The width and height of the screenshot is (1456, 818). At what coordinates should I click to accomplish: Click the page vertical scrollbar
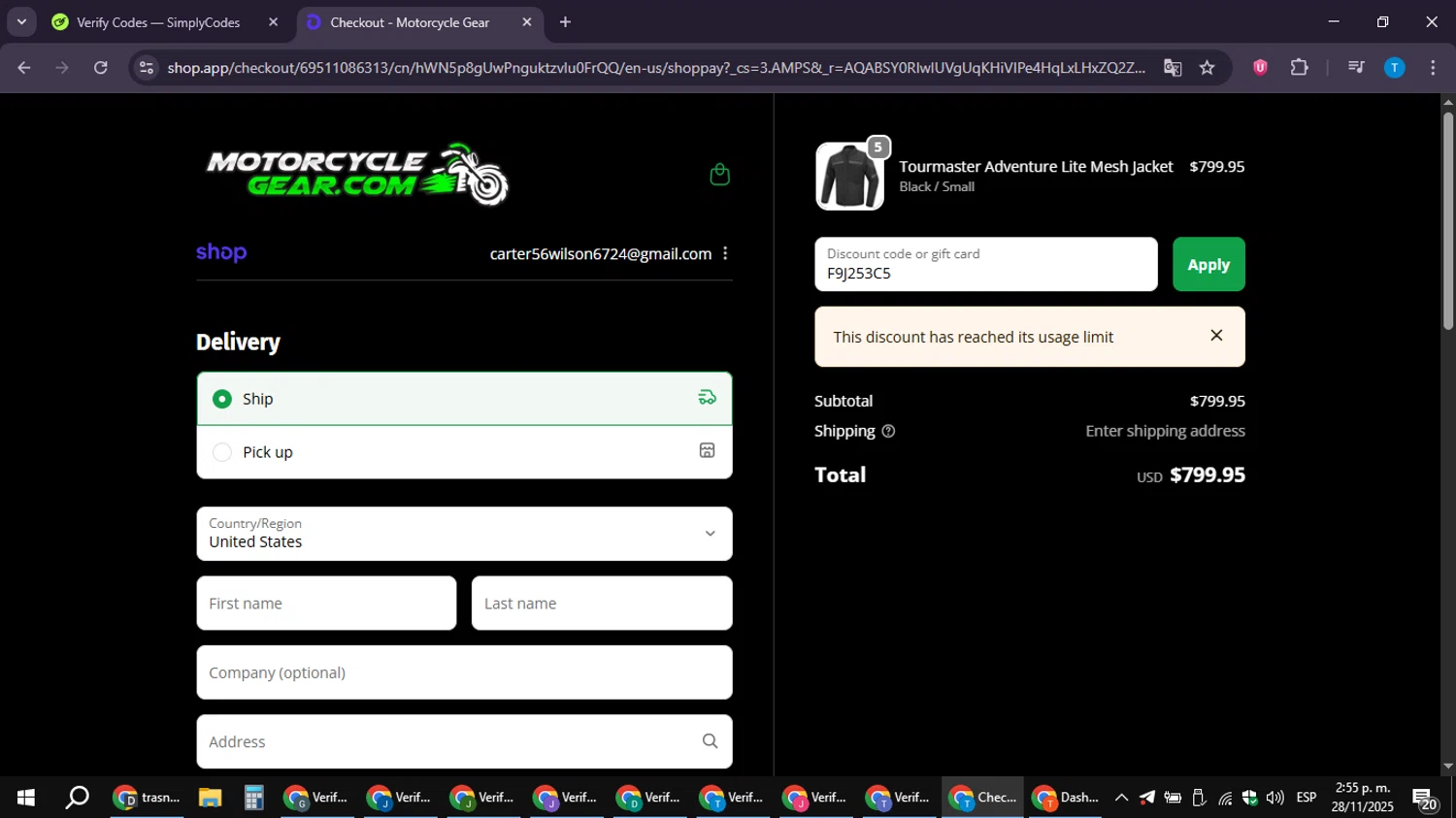(x=1448, y=221)
